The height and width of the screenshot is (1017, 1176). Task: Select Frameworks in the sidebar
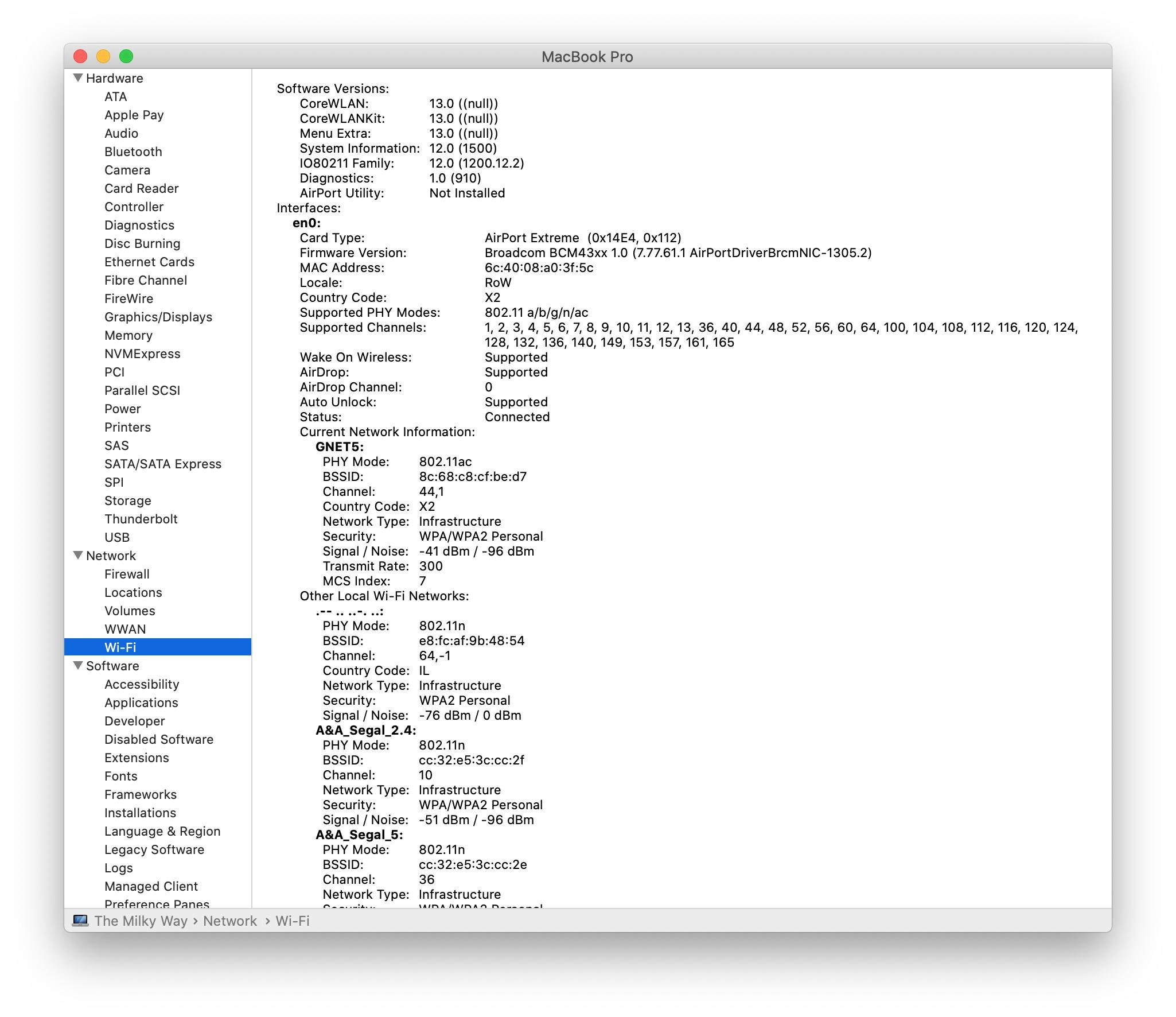click(x=141, y=794)
